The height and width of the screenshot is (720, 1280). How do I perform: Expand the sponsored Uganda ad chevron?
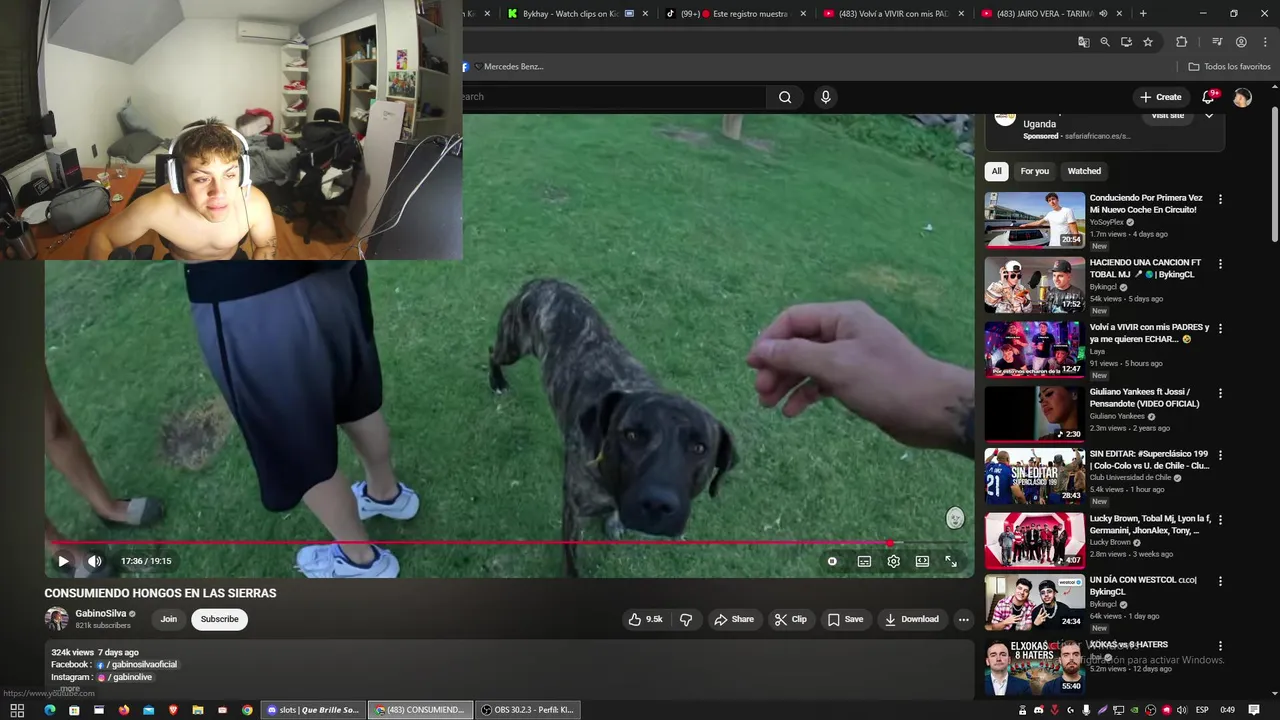[x=1209, y=116]
